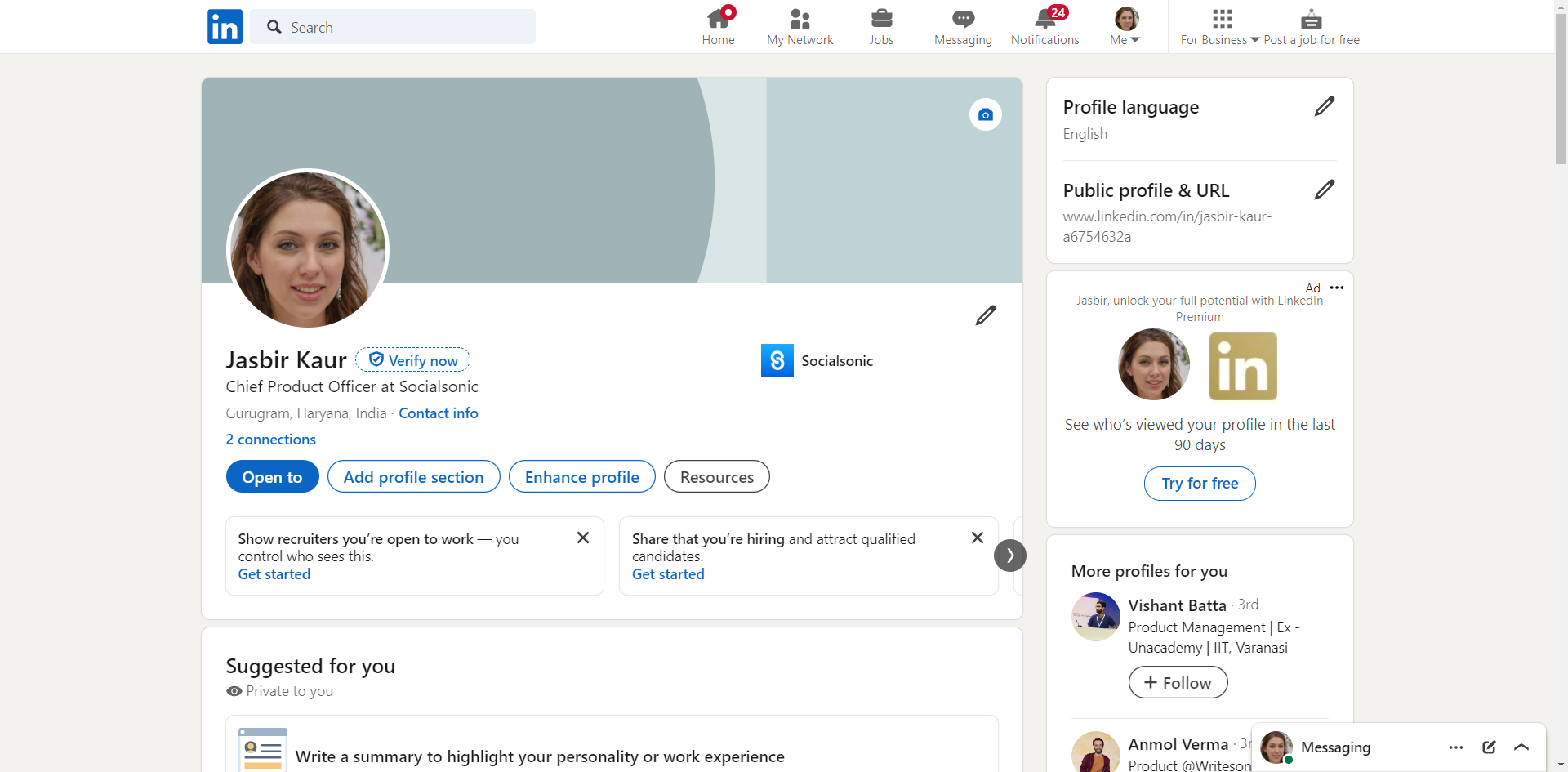The image size is (1568, 772).
Task: Go to My Network tab
Action: tap(800, 27)
